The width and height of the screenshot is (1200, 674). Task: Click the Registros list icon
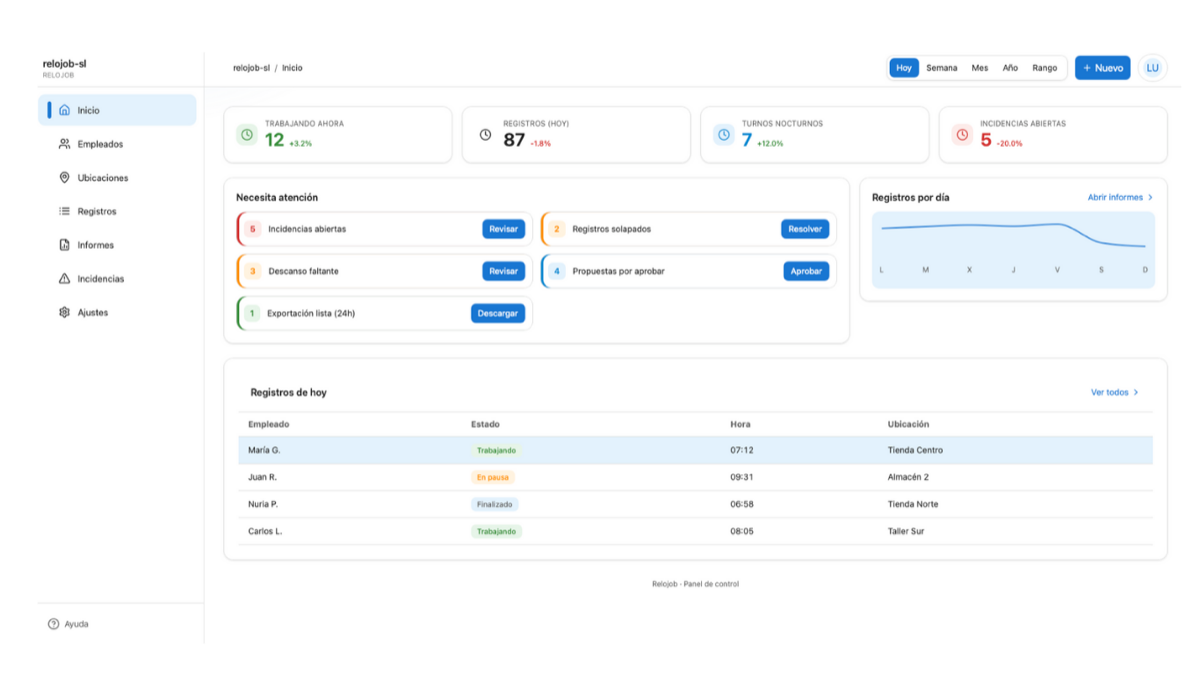pyautogui.click(x=65, y=212)
